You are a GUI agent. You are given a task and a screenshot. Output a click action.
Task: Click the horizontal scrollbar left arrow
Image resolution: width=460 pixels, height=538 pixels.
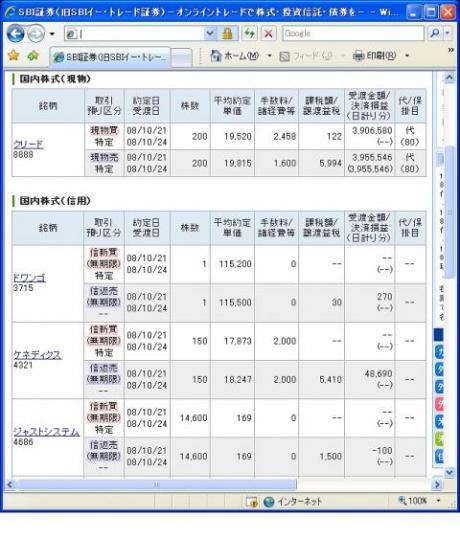point(10,484)
